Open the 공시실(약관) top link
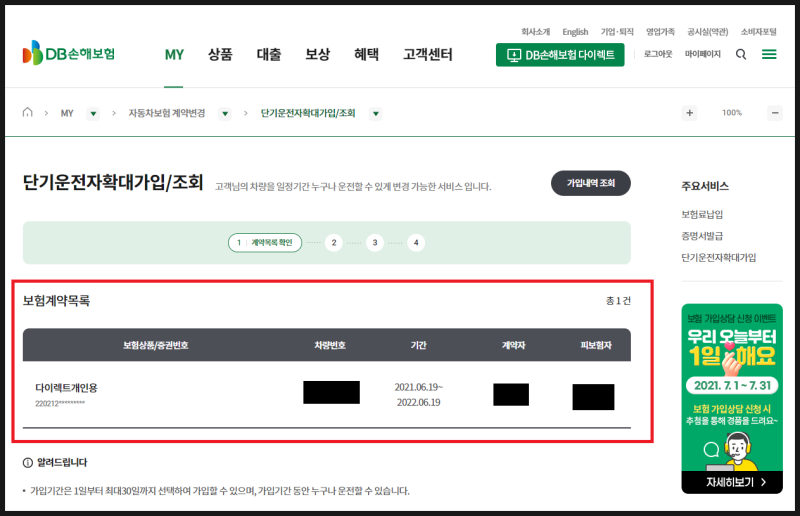Screen dimensions: 800x516 tap(708, 32)
